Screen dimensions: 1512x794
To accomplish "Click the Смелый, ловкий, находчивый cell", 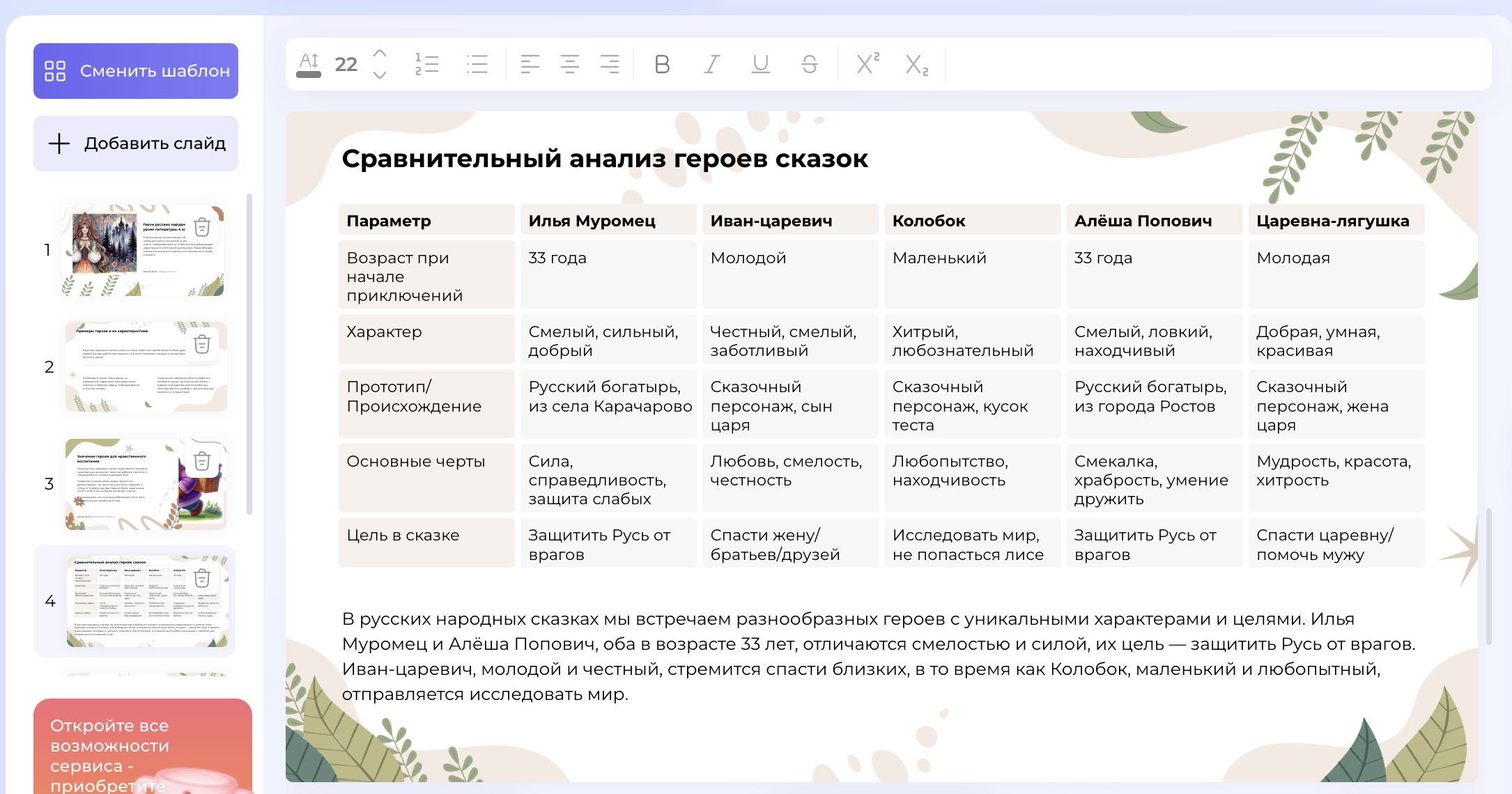I will [1155, 340].
